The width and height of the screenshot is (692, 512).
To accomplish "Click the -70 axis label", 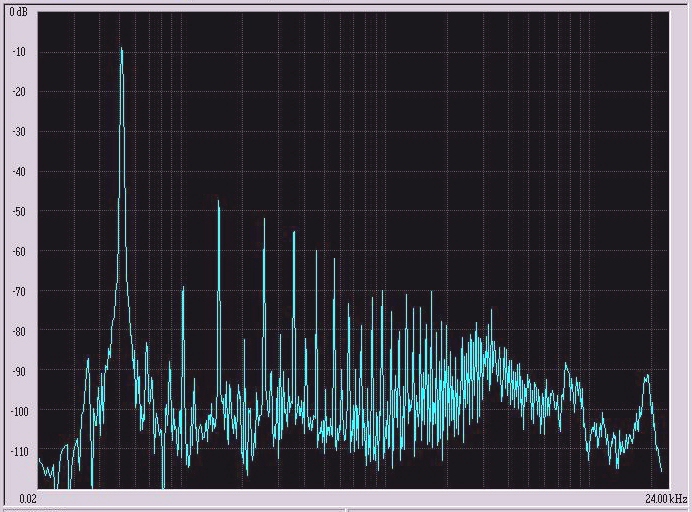I will coord(20,292).
